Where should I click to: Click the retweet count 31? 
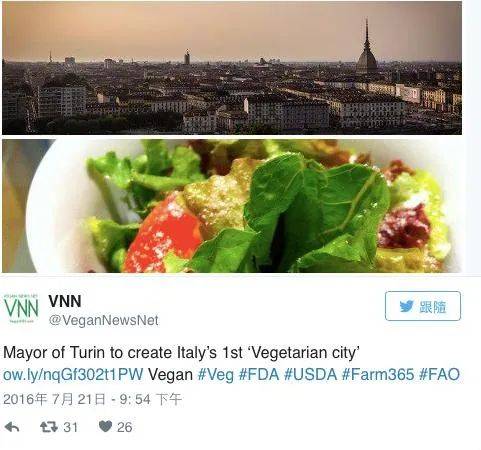point(70,427)
